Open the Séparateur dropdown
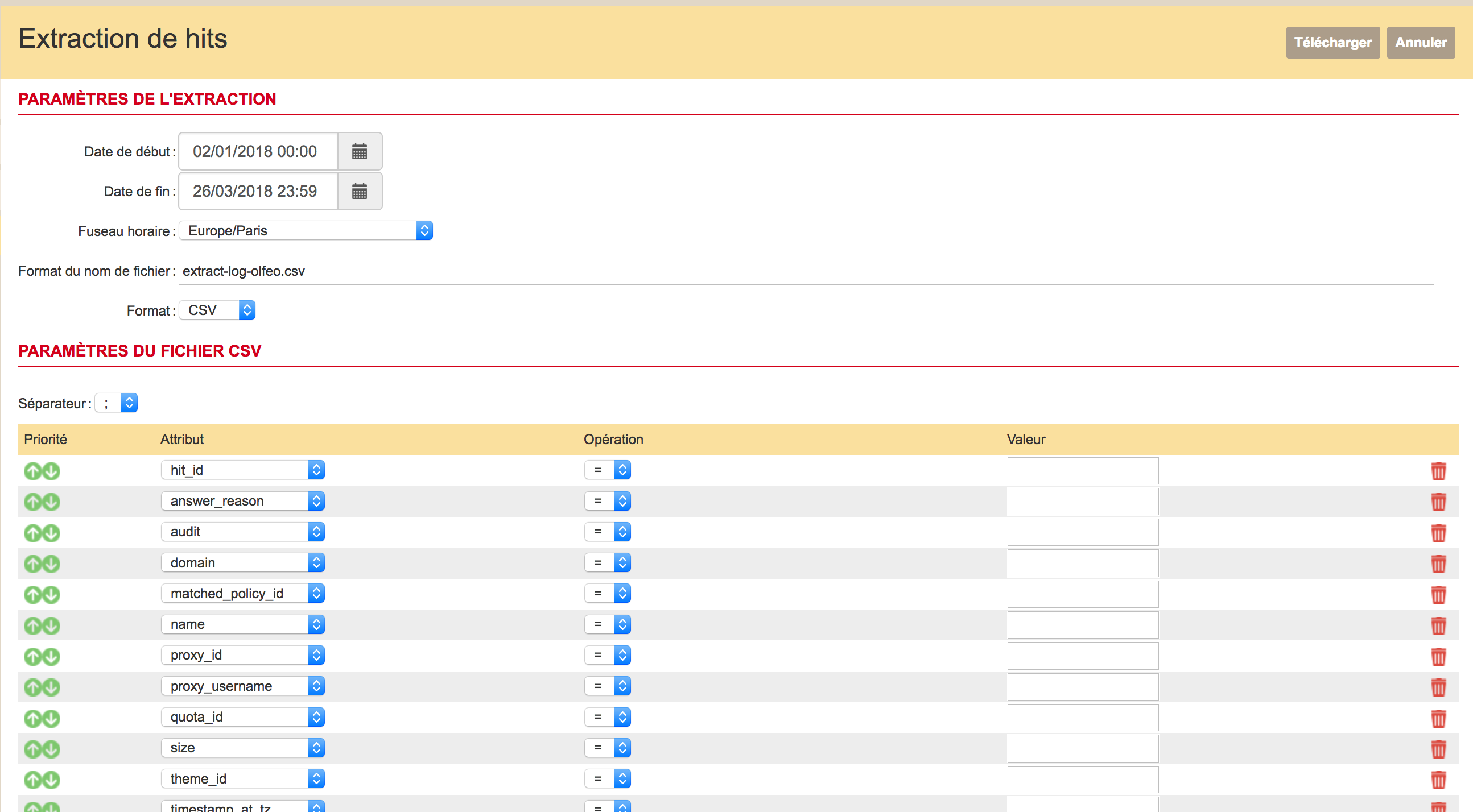The image size is (1473, 812). tap(117, 403)
